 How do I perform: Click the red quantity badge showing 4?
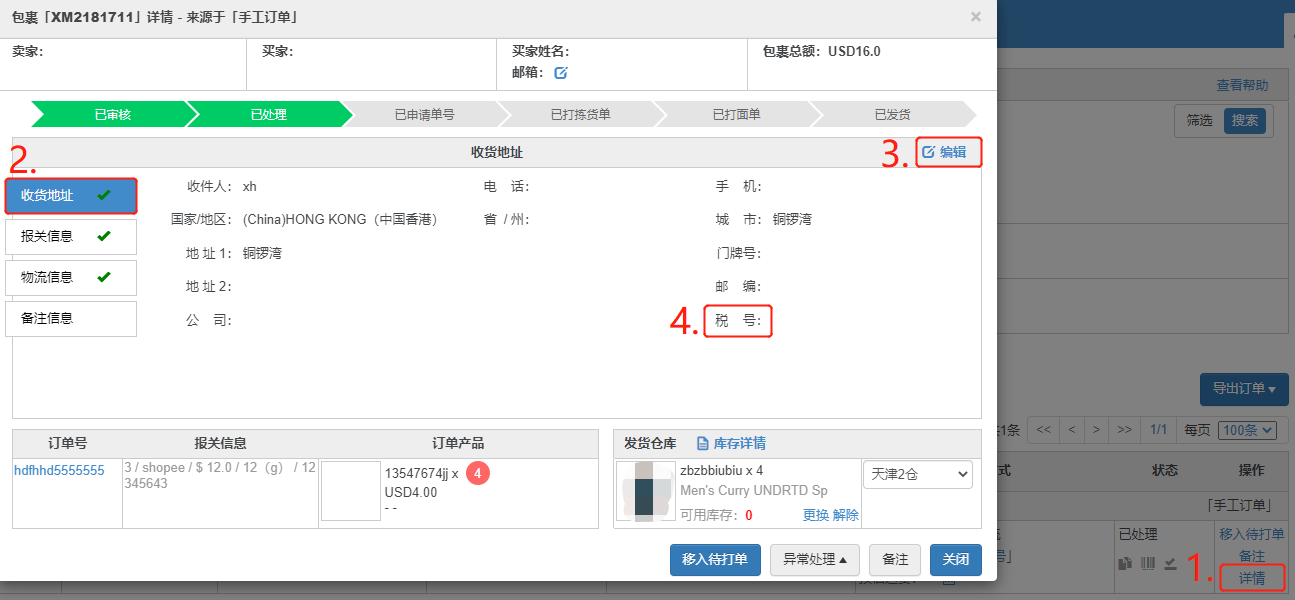[478, 473]
